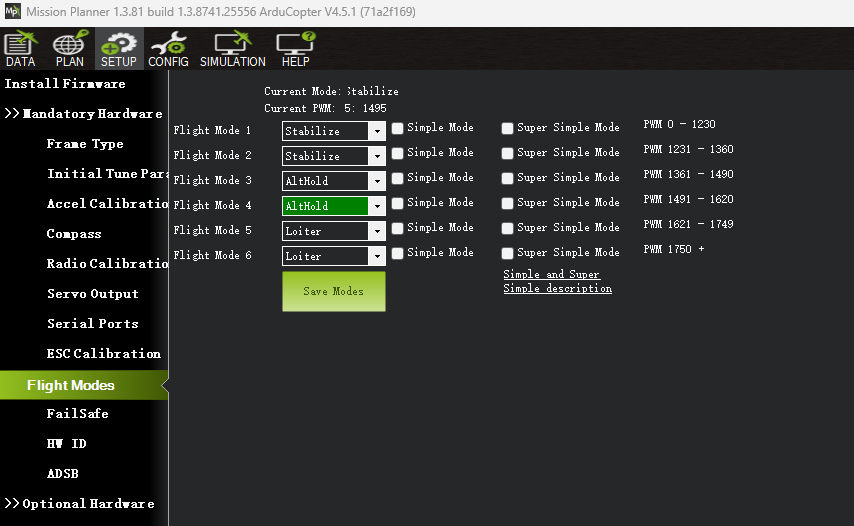Screen dimensions: 854x526
Task: Open Flight Mode 1 Stabilize dropdown
Action: point(333,131)
